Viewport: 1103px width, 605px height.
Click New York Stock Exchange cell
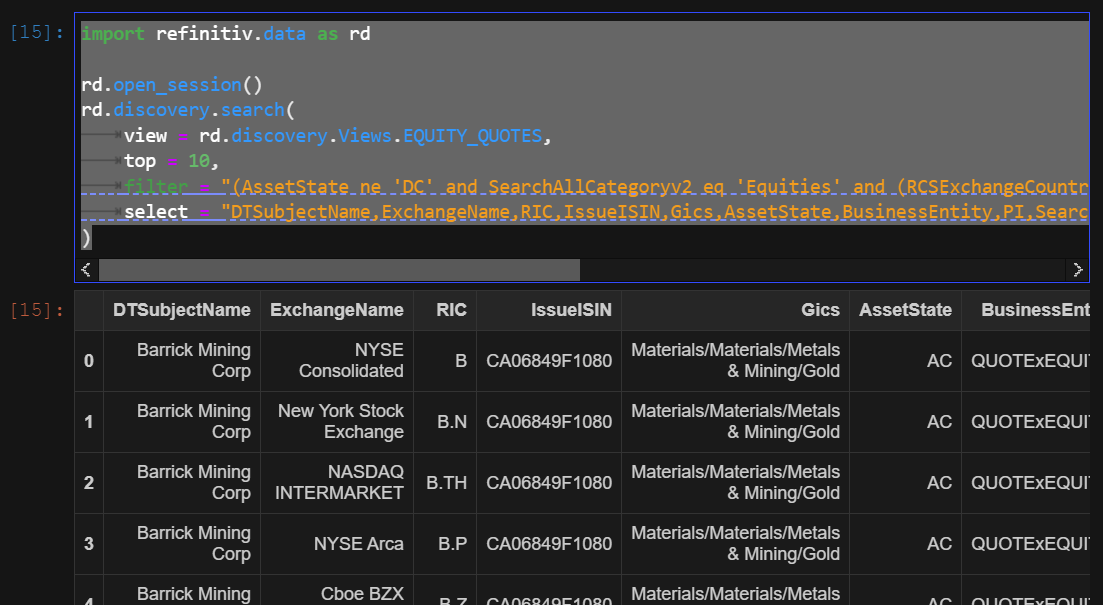coord(337,422)
